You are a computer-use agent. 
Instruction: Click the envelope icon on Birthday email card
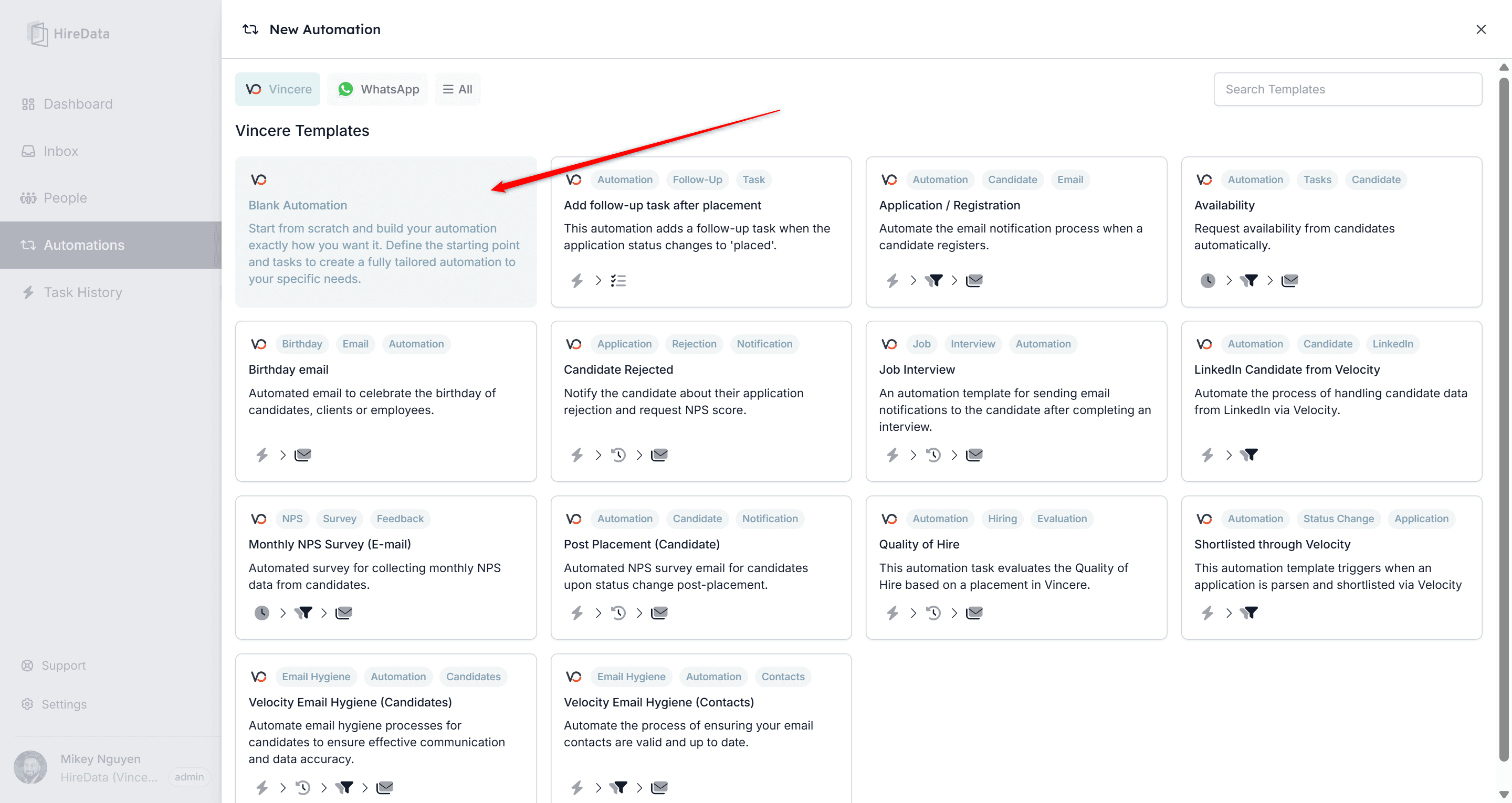pyautogui.click(x=303, y=455)
